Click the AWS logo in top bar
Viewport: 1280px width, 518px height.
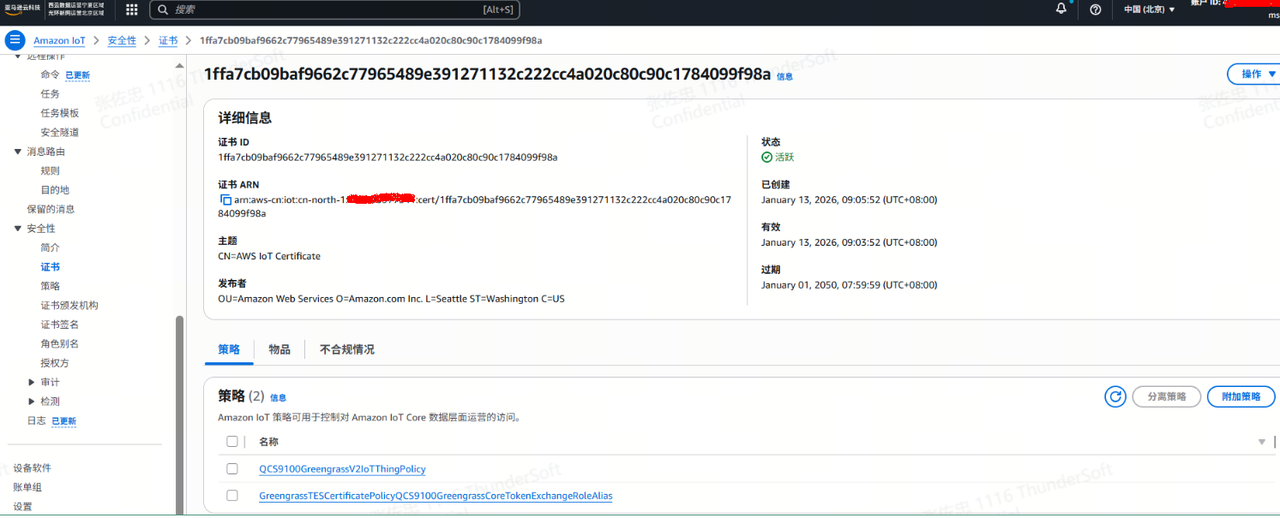[21, 9]
